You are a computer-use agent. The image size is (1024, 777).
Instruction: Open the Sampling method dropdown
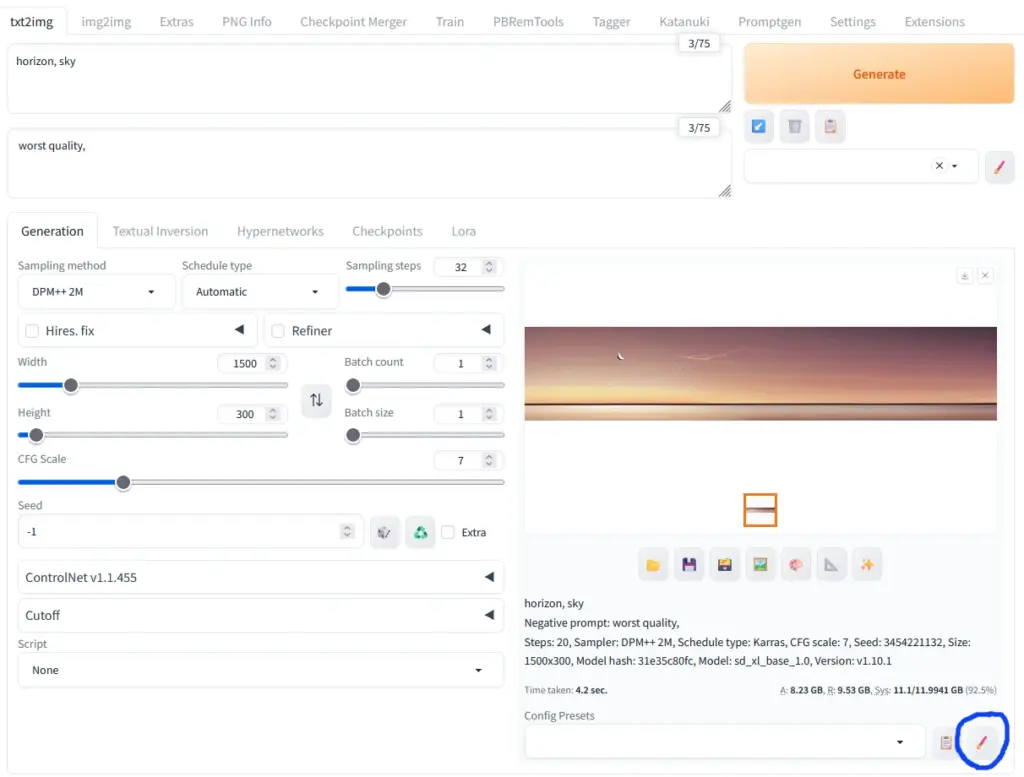[x=96, y=292]
